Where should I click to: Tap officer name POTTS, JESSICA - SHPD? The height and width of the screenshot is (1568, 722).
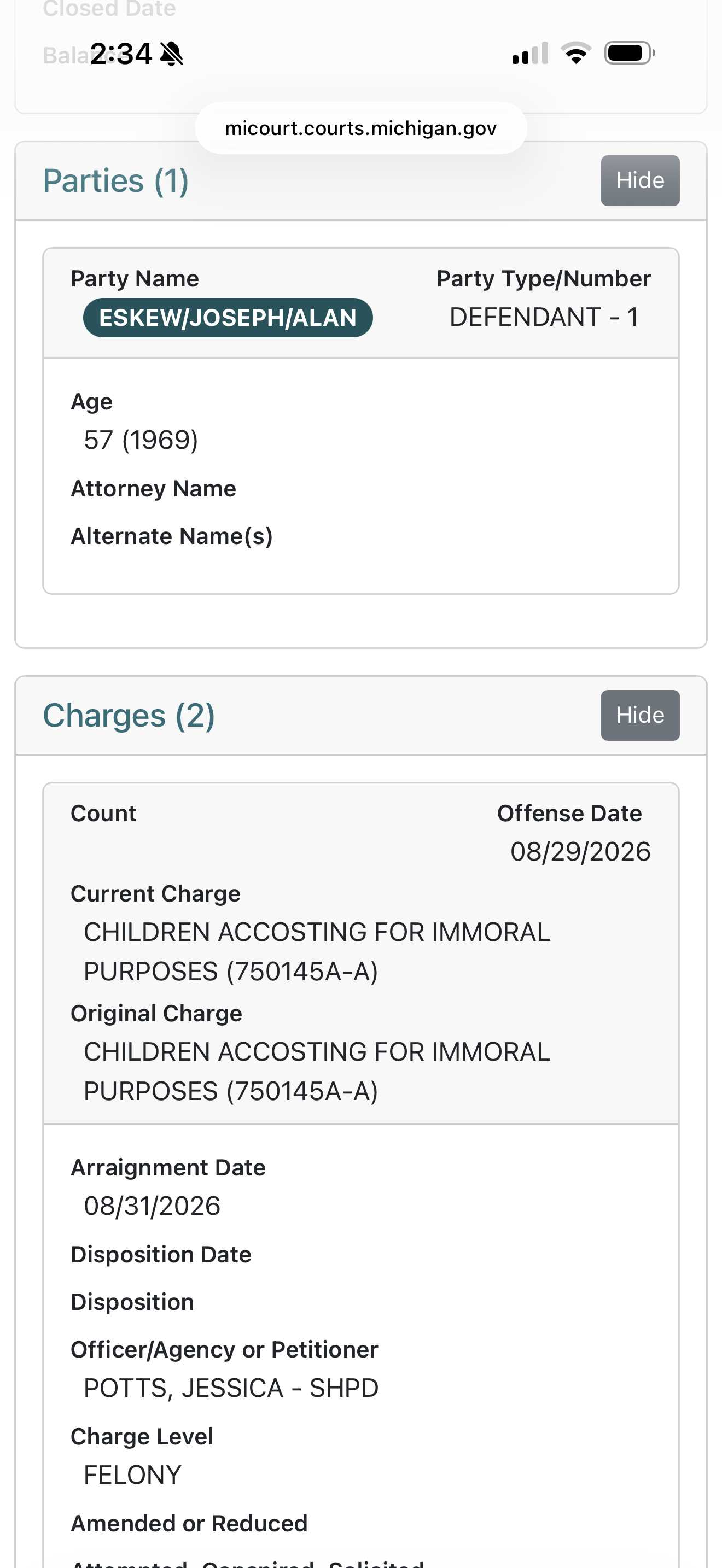click(x=231, y=1387)
